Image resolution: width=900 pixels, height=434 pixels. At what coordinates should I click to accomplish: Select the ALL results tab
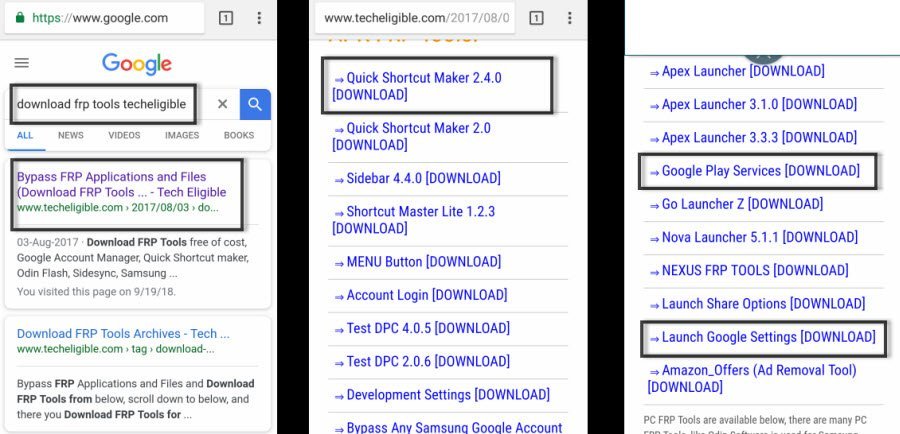pos(25,135)
